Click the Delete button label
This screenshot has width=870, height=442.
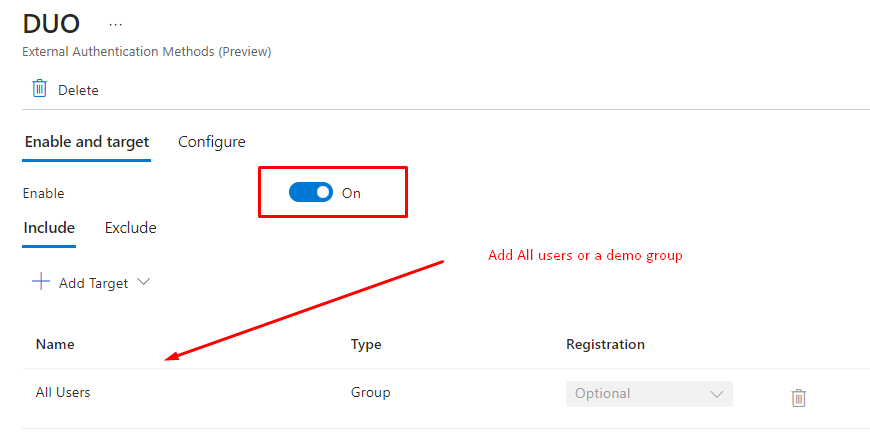(x=78, y=90)
